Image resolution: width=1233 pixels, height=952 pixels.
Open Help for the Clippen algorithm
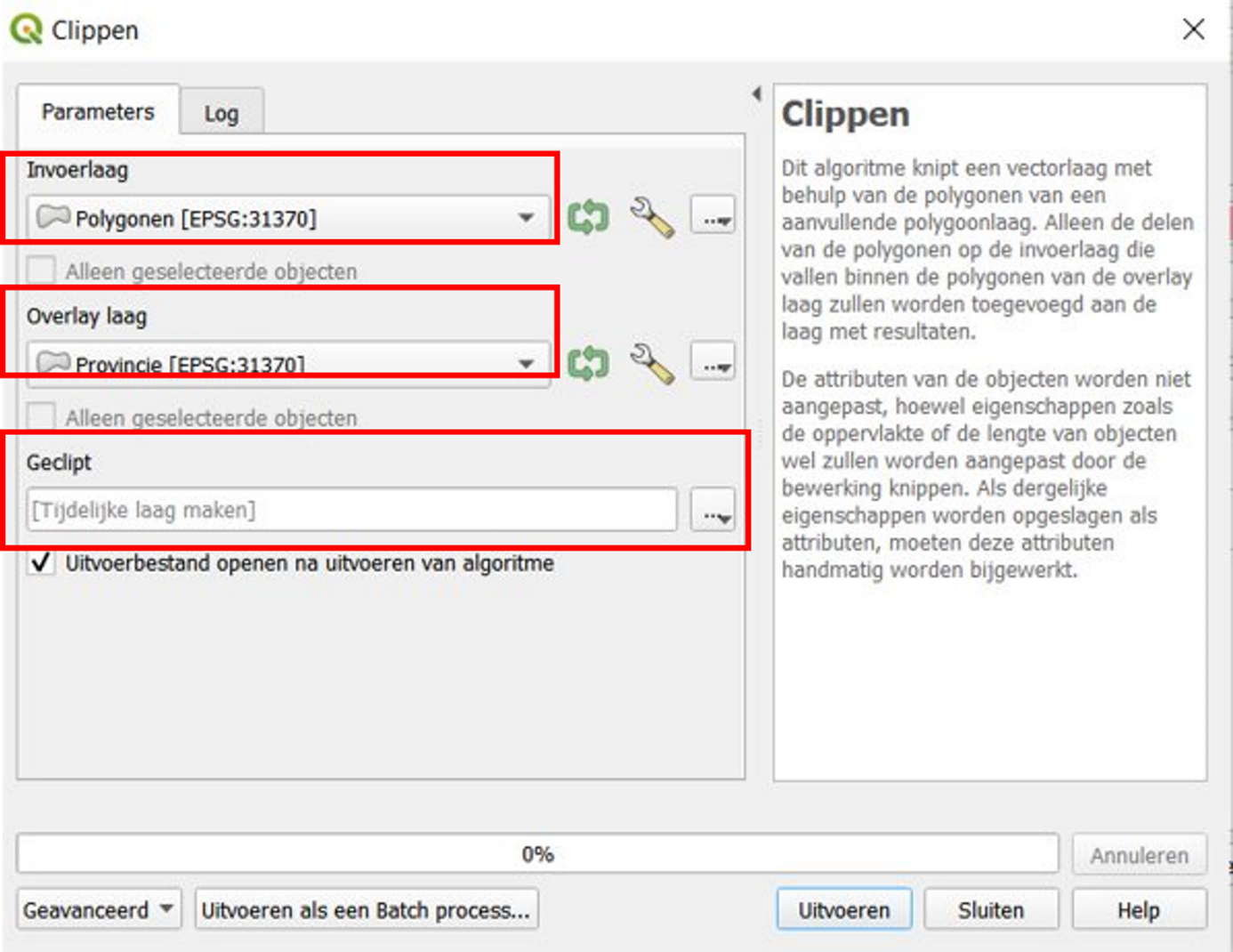(x=1139, y=910)
